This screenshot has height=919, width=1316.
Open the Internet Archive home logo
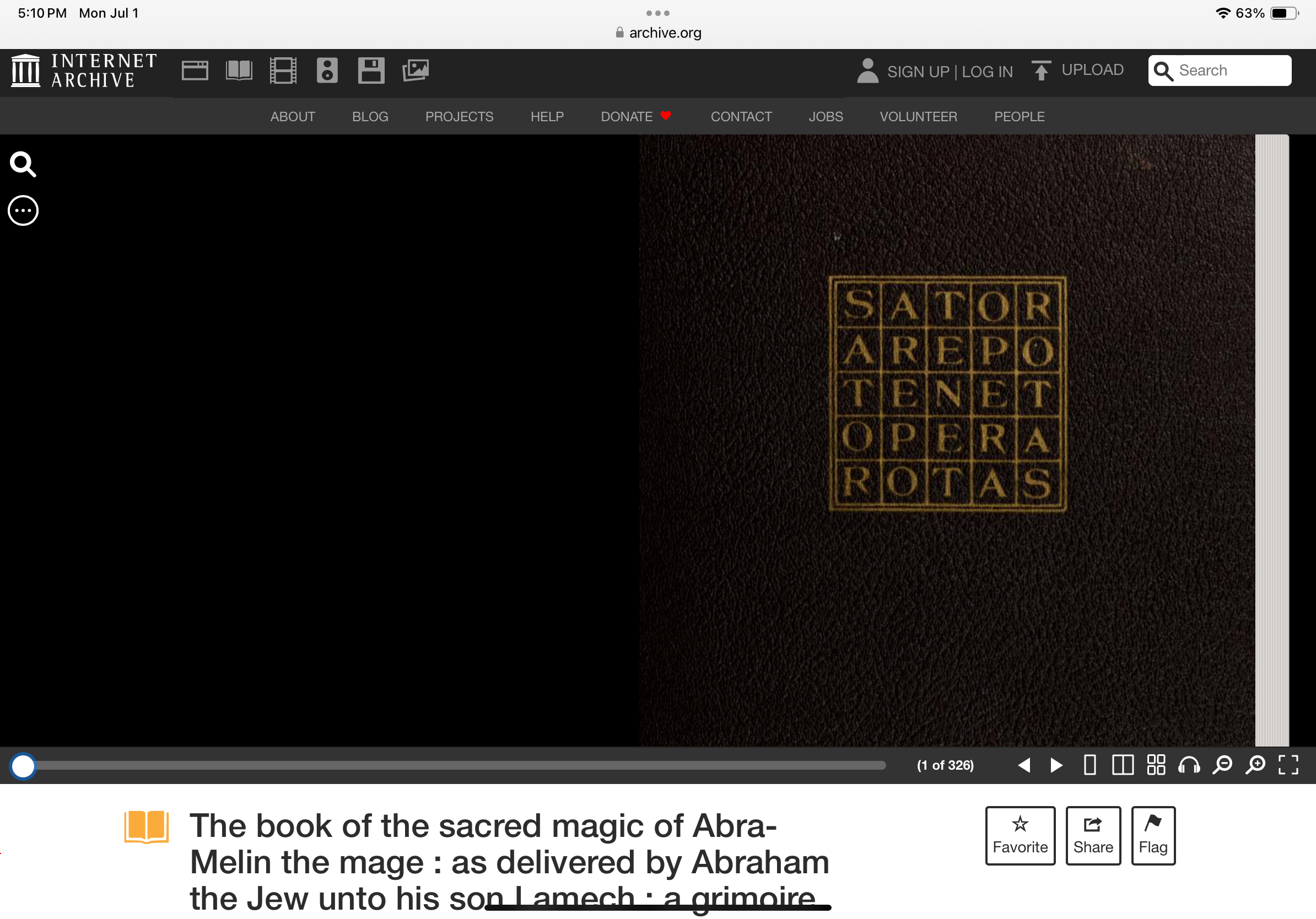click(84, 71)
